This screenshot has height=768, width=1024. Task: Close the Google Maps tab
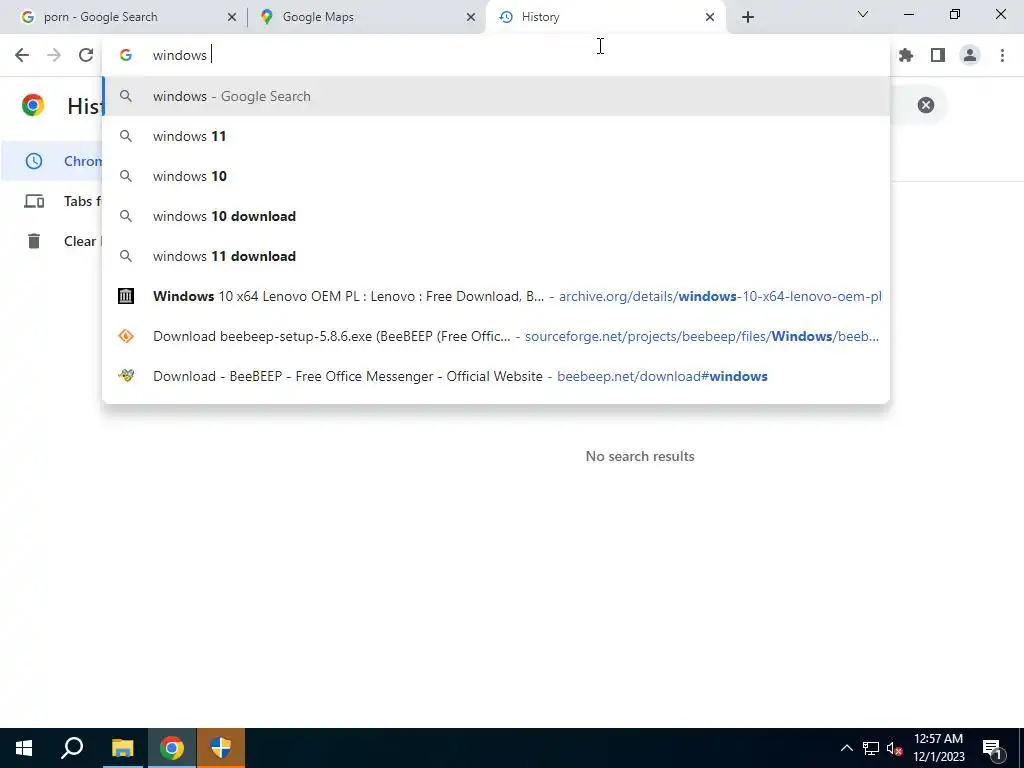471,17
